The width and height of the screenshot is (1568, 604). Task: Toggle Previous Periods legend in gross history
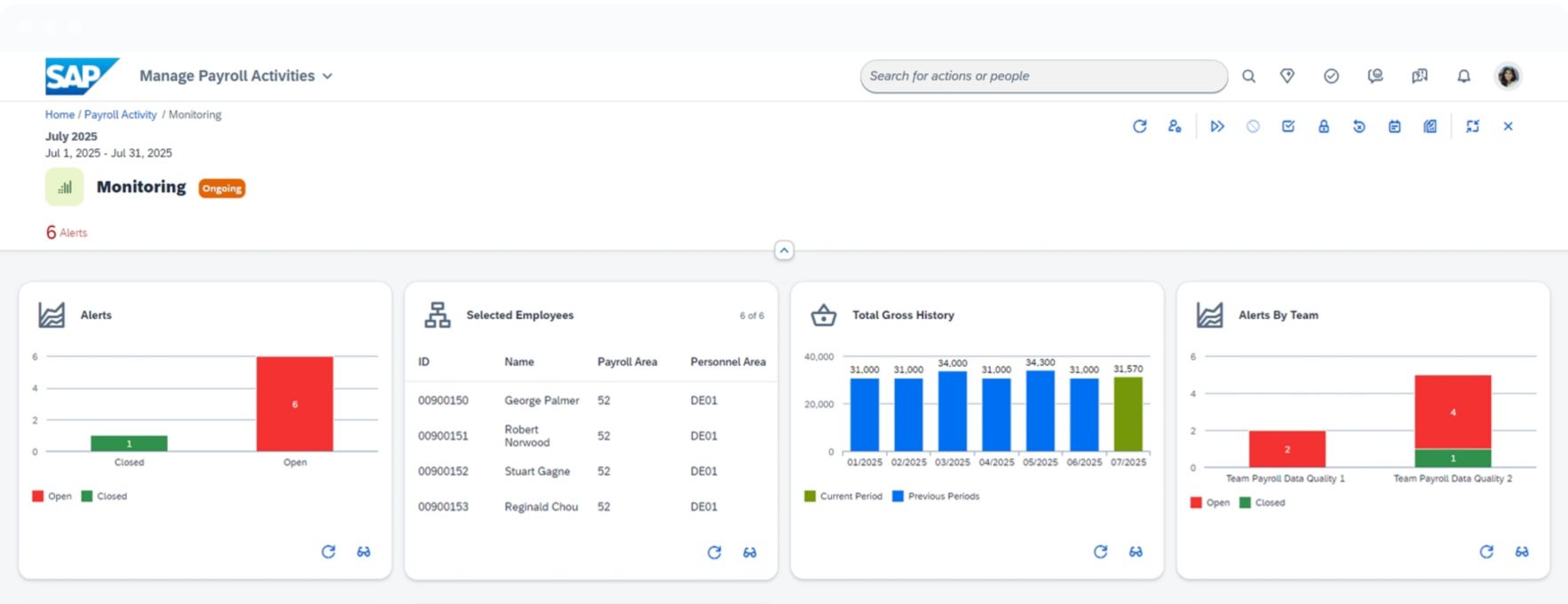(x=936, y=497)
